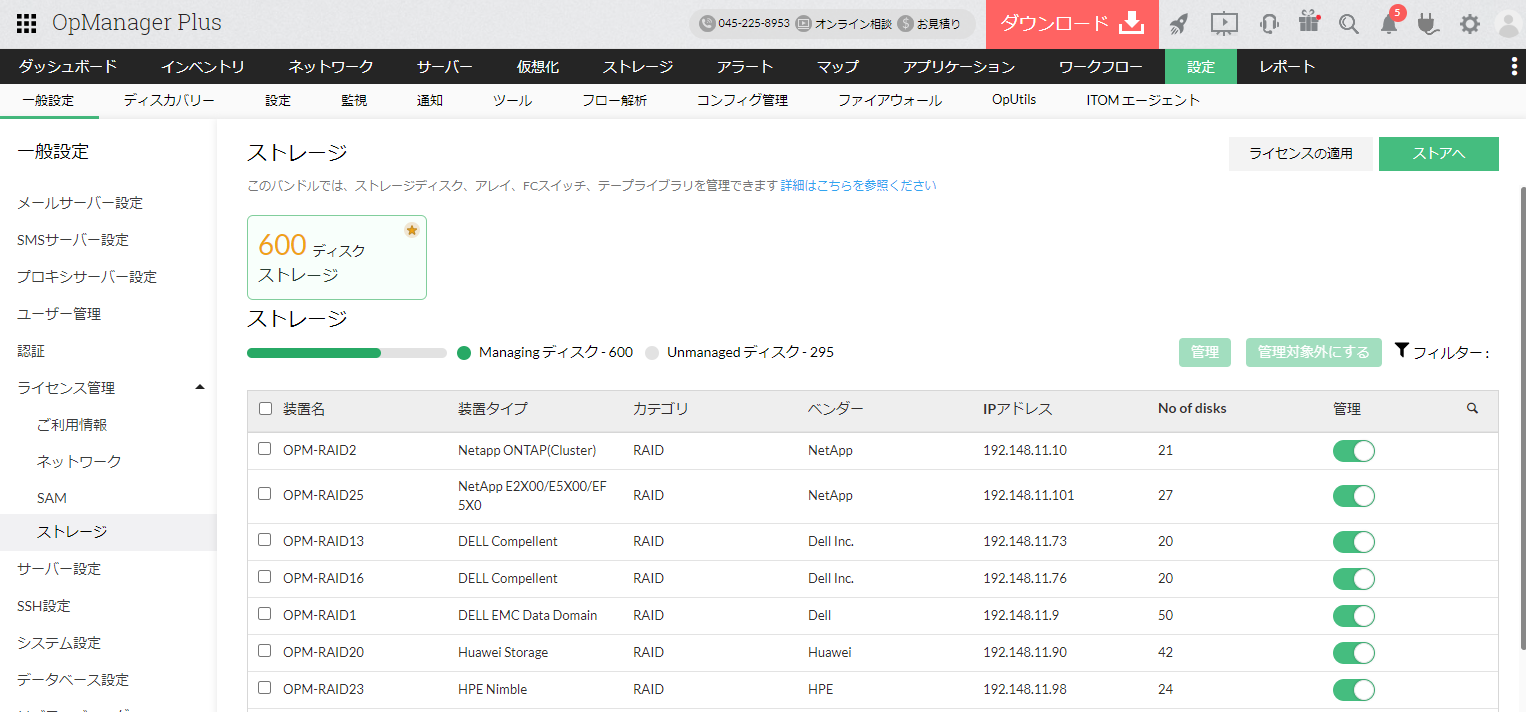This screenshot has height=712, width=1526.
Task: Open the gift box icon
Action: pyautogui.click(x=1309, y=22)
